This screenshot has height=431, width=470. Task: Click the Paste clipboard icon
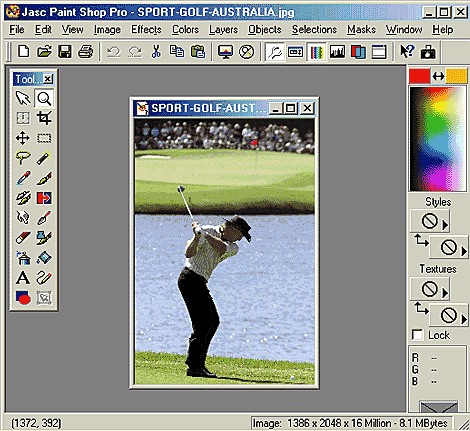point(198,52)
